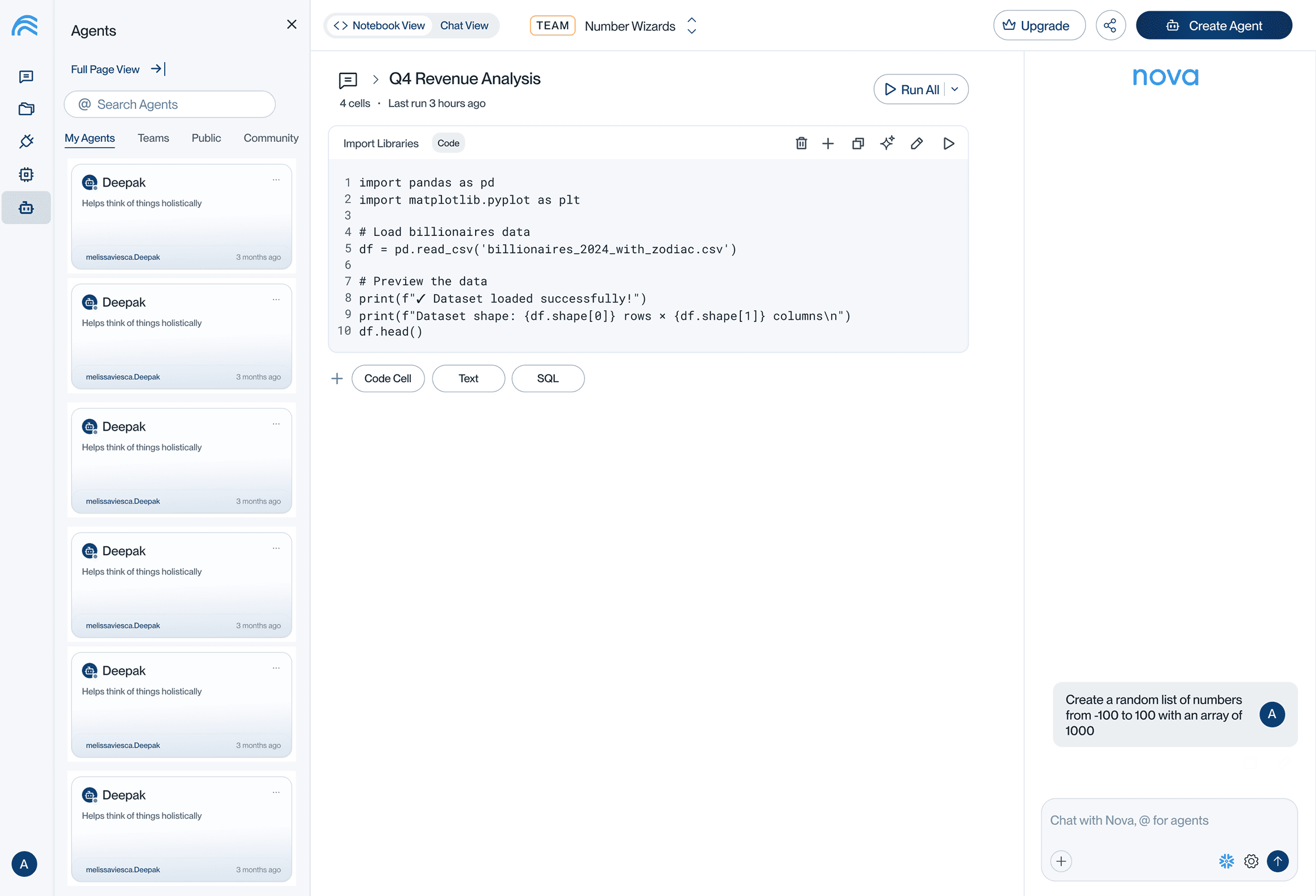The image size is (1316, 896).
Task: Select Notebook View toggle
Action: coord(379,25)
